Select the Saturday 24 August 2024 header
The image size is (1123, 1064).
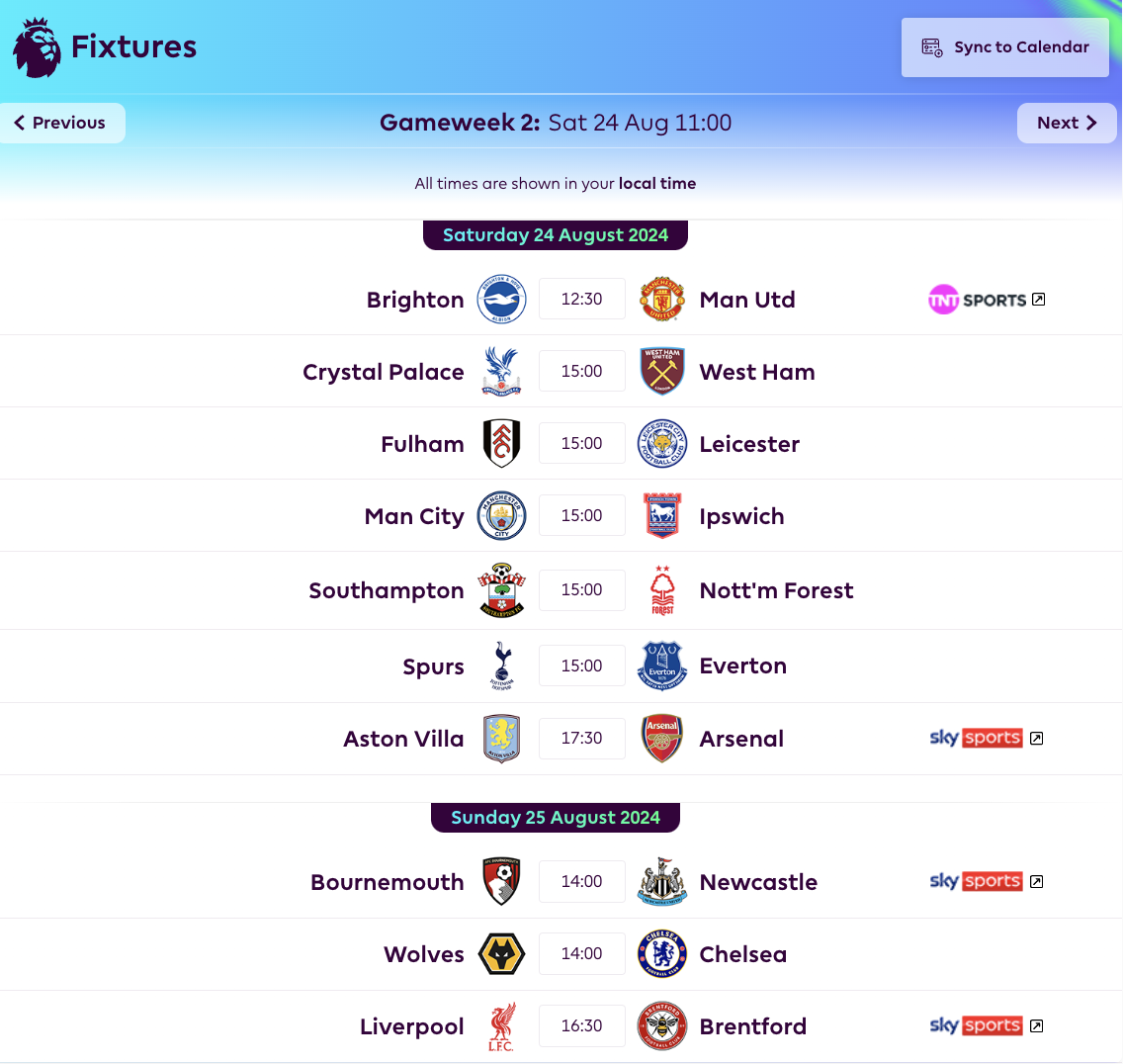555,234
